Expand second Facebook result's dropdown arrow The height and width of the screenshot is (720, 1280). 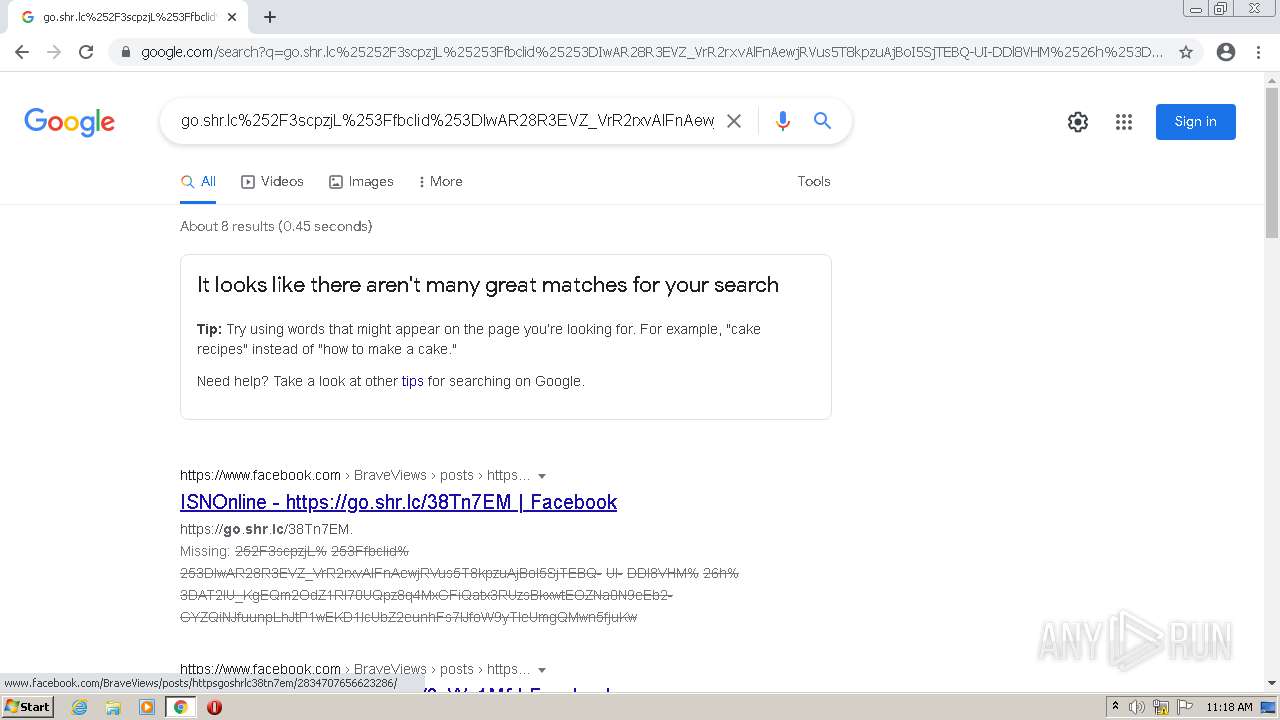[x=542, y=670]
